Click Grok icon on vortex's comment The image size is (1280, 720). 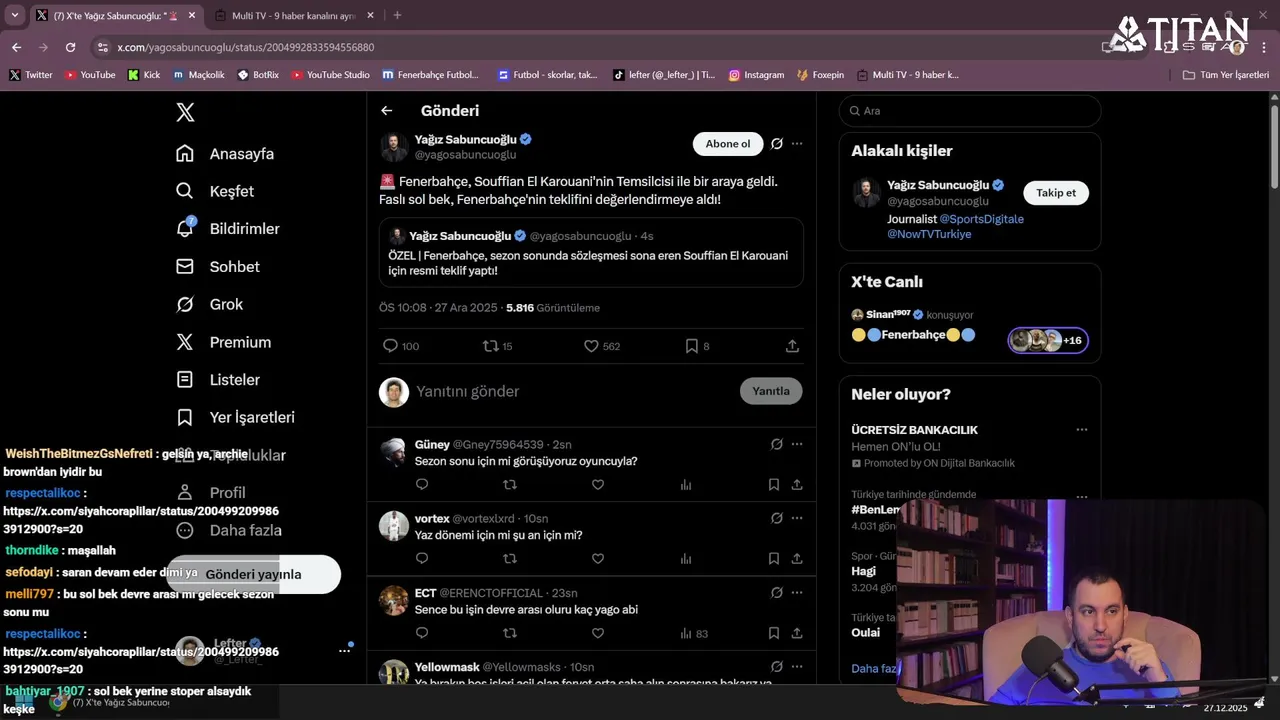pyautogui.click(x=777, y=518)
